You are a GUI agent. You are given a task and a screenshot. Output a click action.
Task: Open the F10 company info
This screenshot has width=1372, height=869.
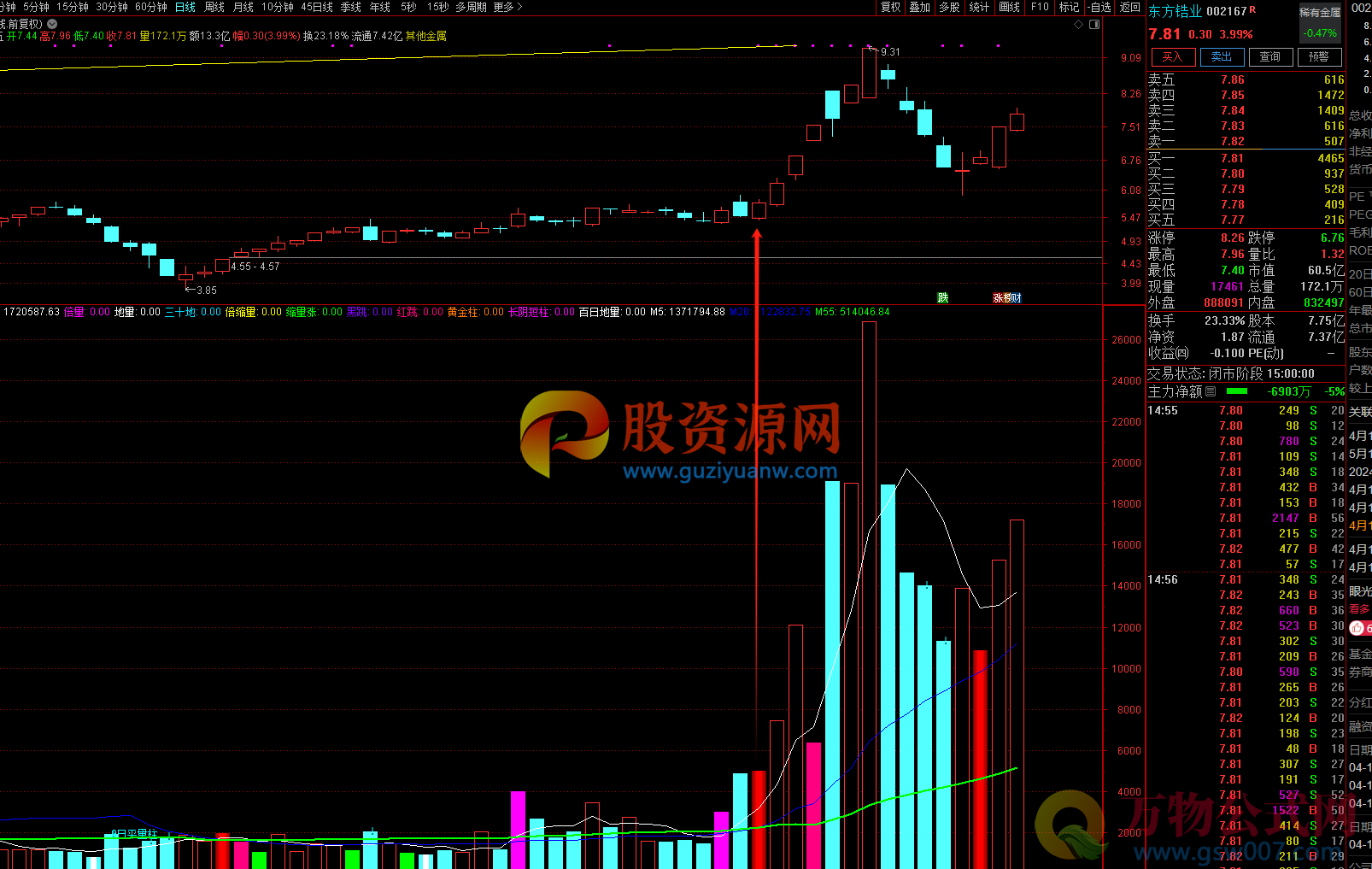(1040, 7)
